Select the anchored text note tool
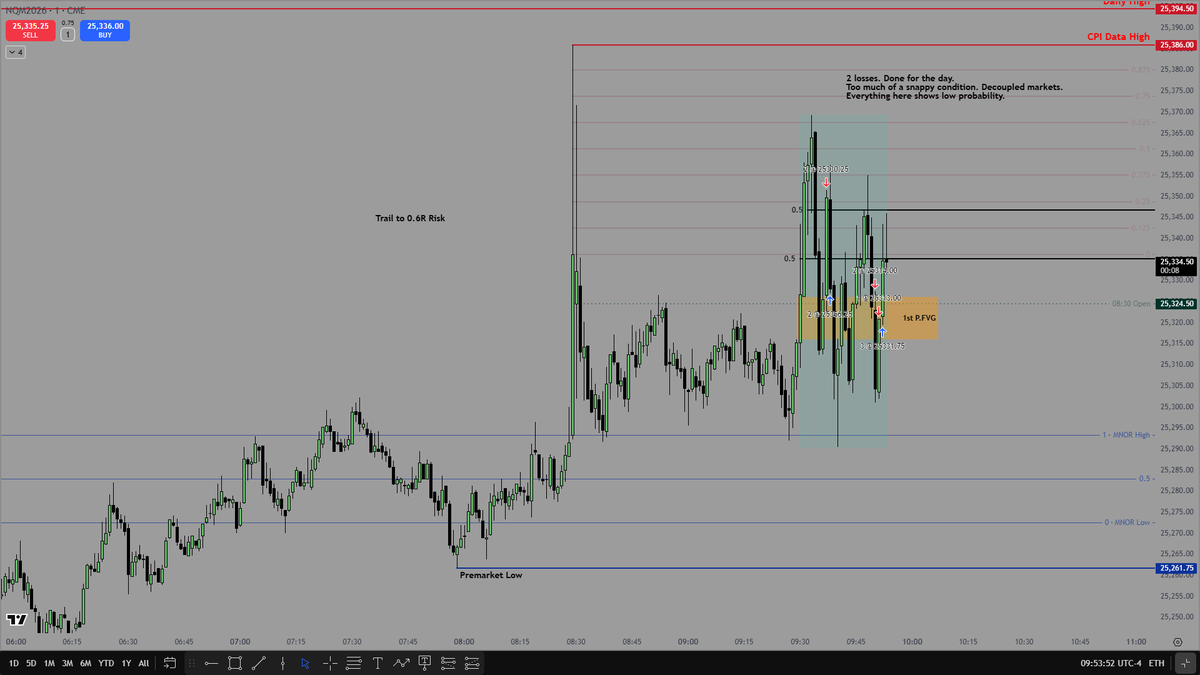 [425, 663]
